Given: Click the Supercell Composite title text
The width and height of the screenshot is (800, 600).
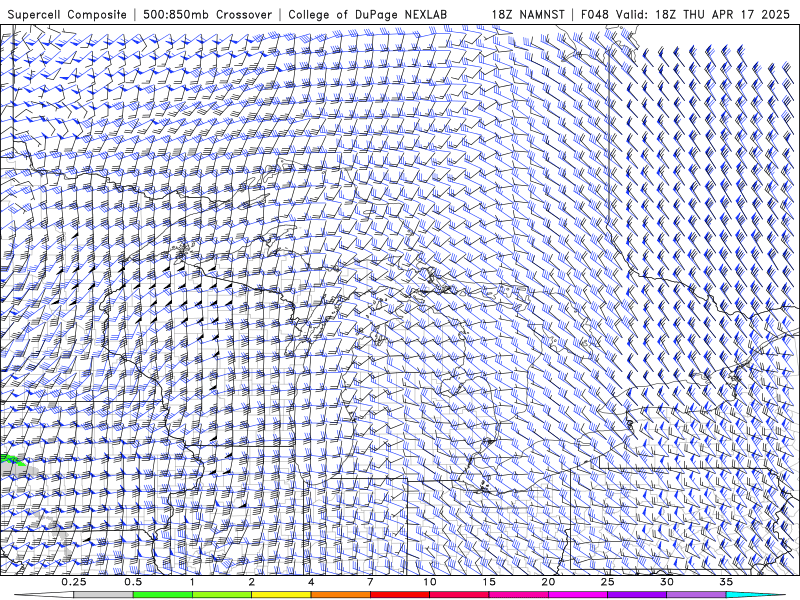Looking at the screenshot, I should [x=67, y=14].
